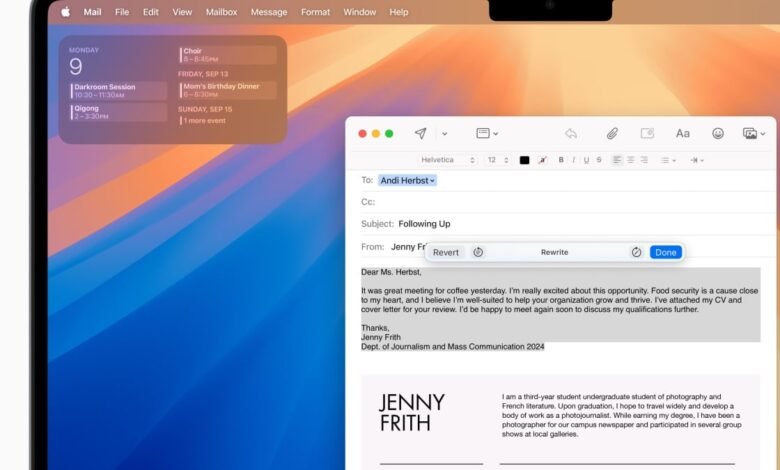The image size is (780, 470).
Task: Click the black text color swatch
Action: pos(524,160)
